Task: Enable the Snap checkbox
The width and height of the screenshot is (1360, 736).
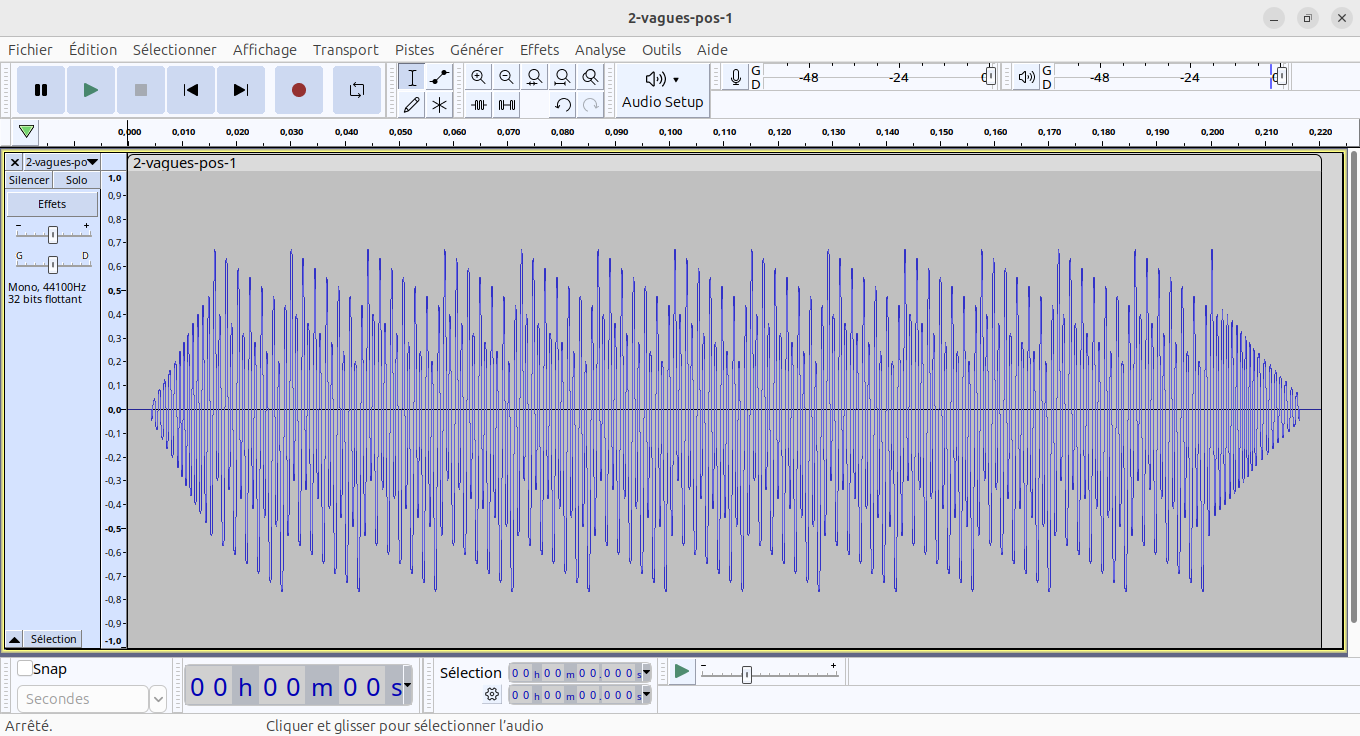Action: (x=25, y=669)
